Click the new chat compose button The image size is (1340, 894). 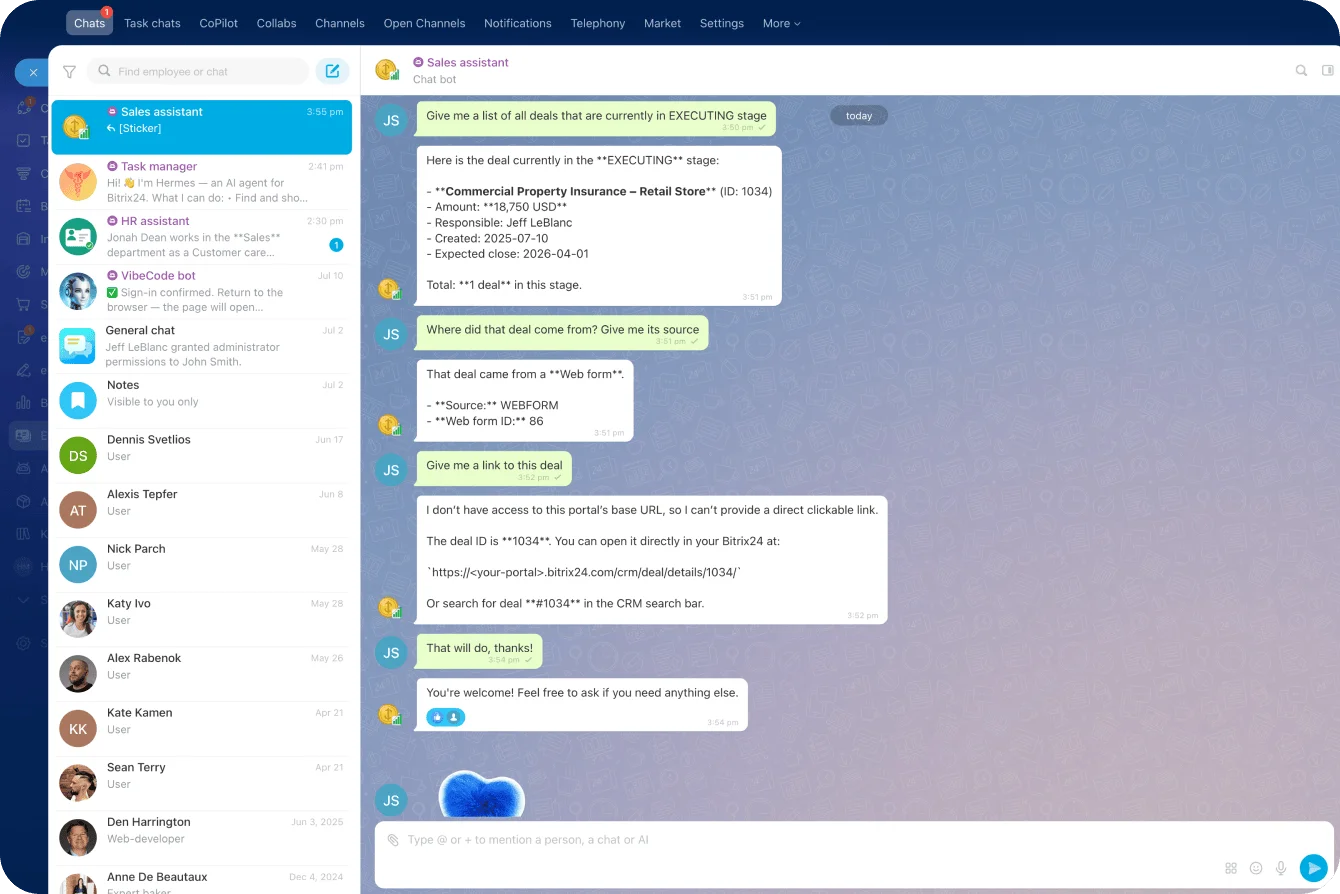click(x=333, y=71)
